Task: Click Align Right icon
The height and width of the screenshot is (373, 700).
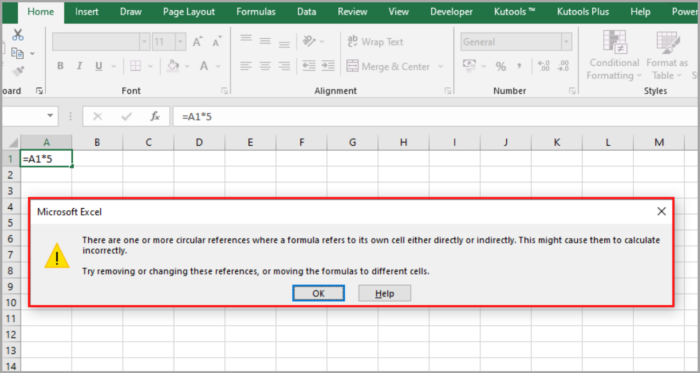Action: pyautogui.click(x=284, y=66)
